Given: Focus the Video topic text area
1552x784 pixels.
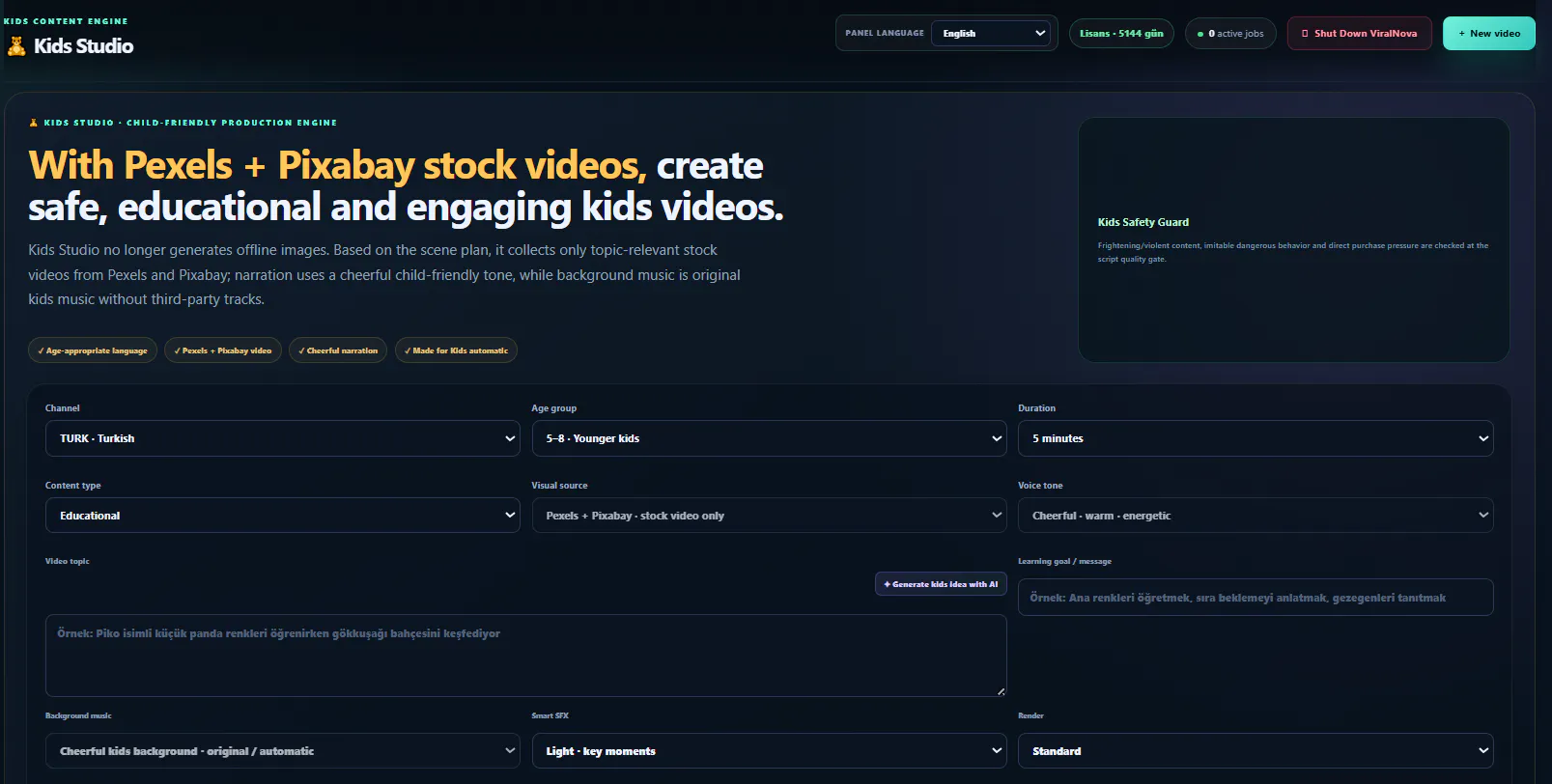Looking at the screenshot, I should pos(526,656).
